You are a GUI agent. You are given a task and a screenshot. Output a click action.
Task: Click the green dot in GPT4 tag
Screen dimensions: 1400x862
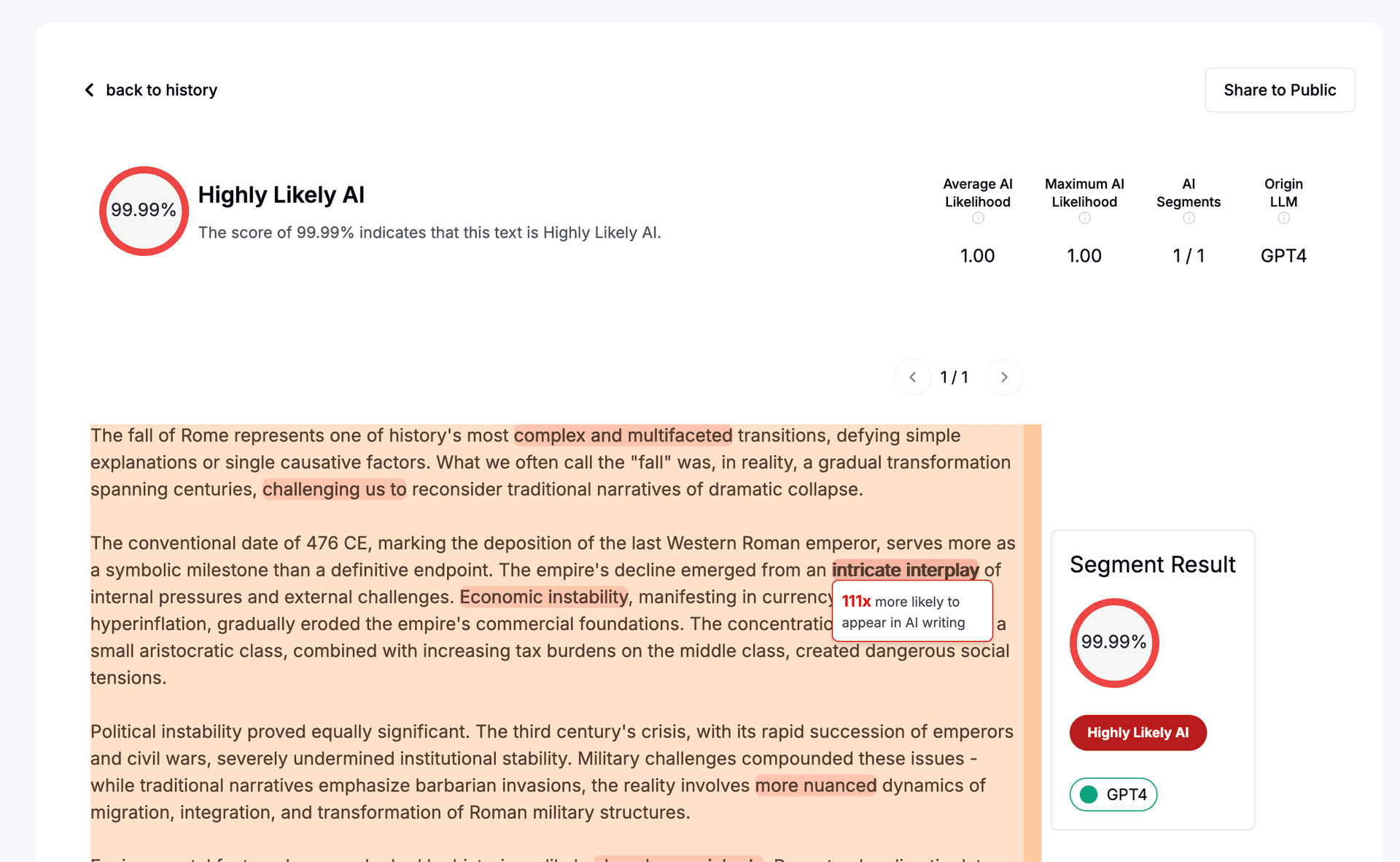[1089, 794]
